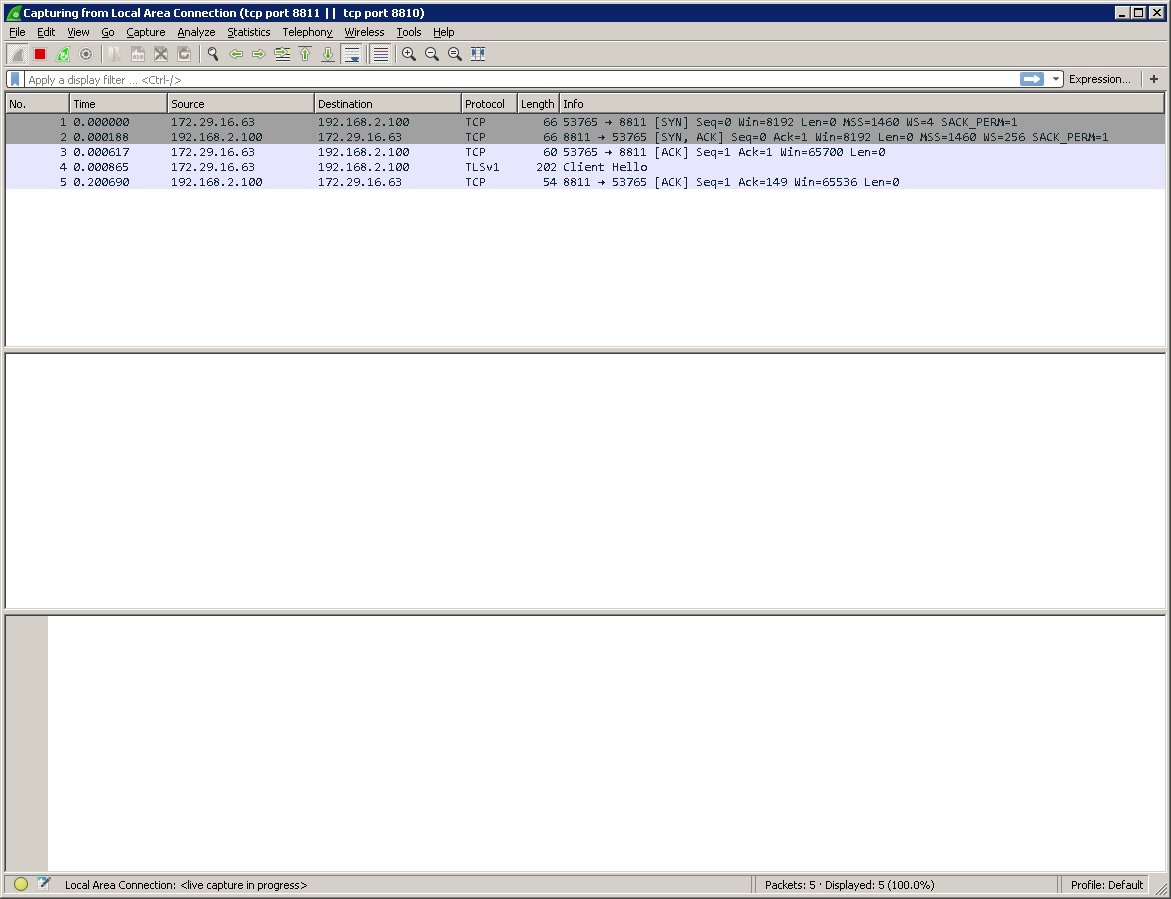Viewport: 1171px width, 899px height.
Task: Select the TLSv1 Client Hello packet
Action: pos(585,167)
